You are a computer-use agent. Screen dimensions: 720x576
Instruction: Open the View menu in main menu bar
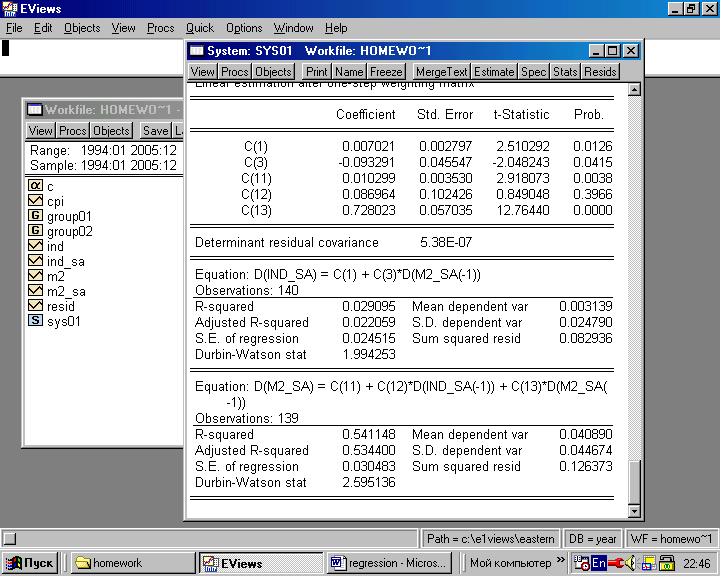123,28
